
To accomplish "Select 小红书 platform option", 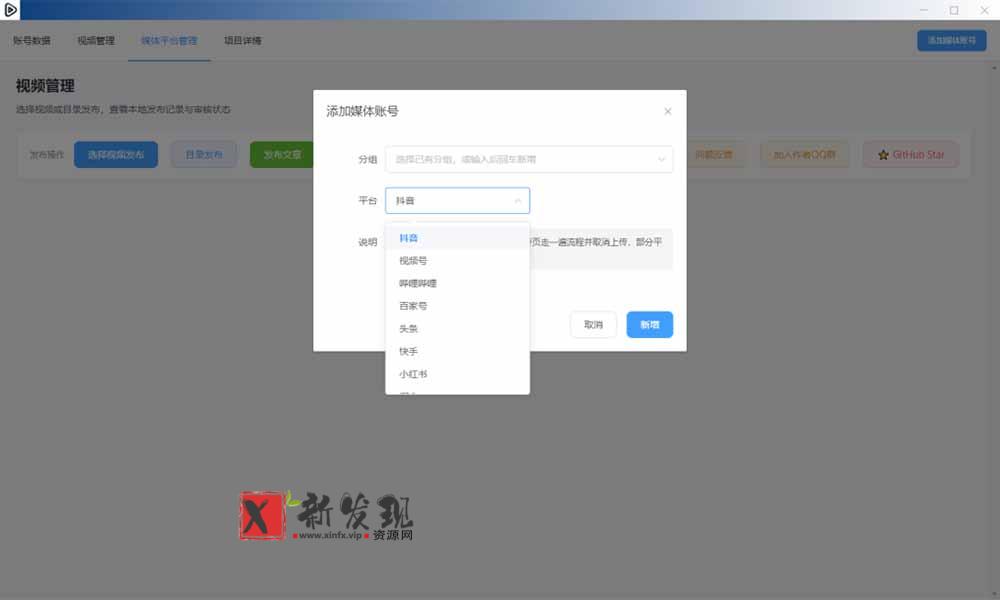I will (457, 374).
